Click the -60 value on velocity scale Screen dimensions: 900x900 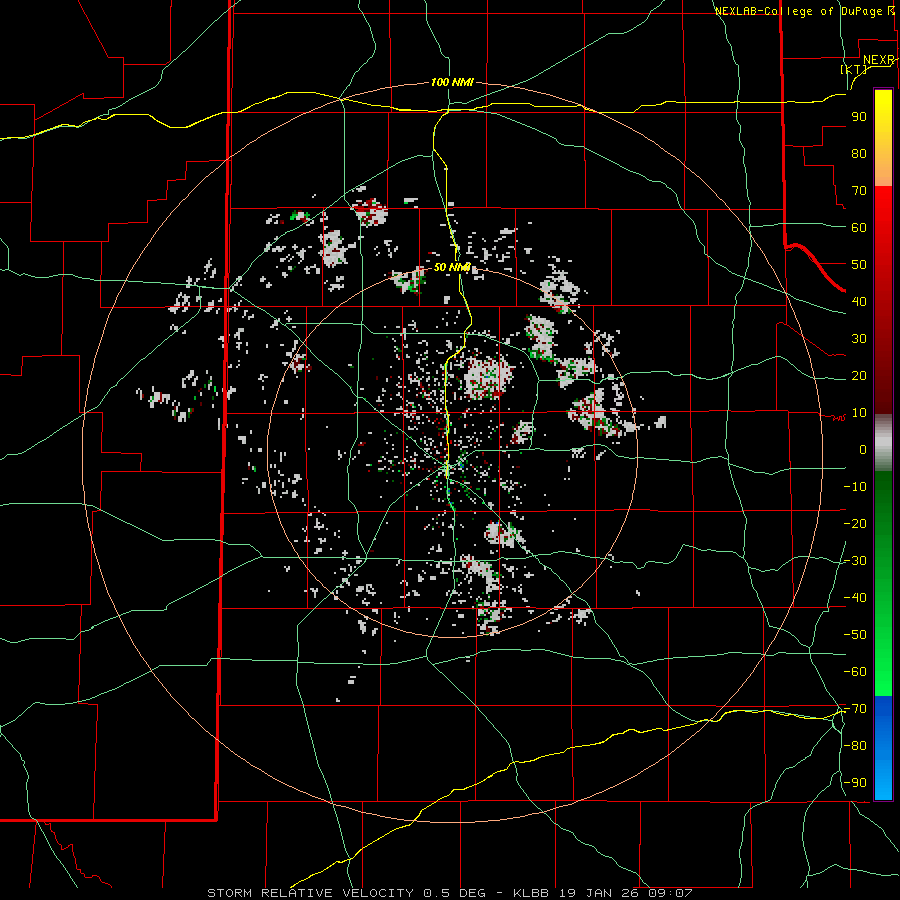pyautogui.click(x=855, y=672)
